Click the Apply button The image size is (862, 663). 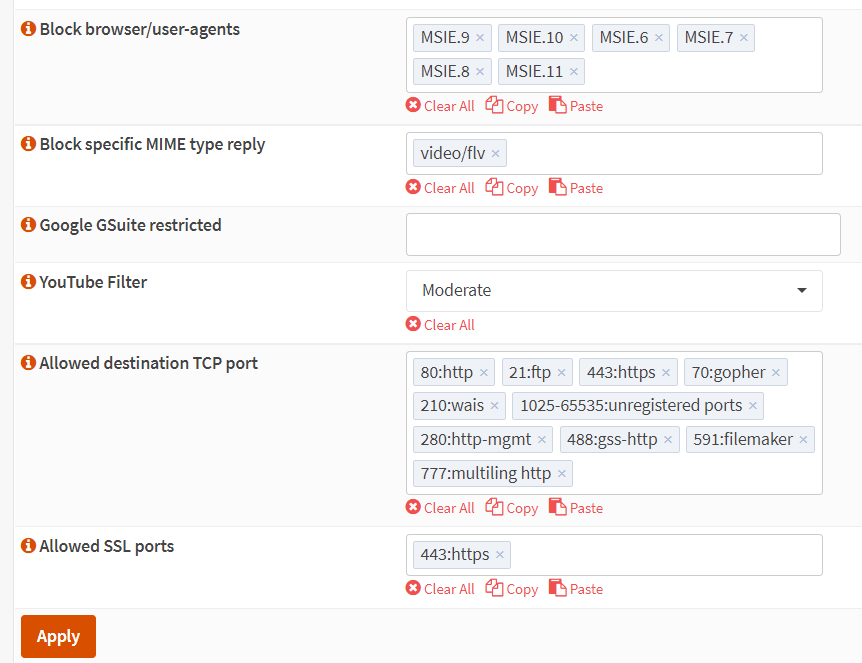coord(58,637)
